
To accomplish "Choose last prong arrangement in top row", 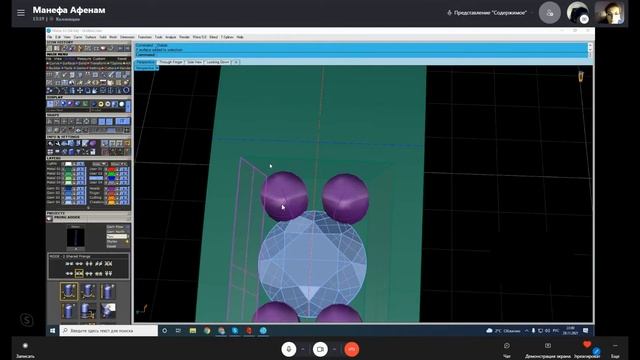I will (x=108, y=264).
